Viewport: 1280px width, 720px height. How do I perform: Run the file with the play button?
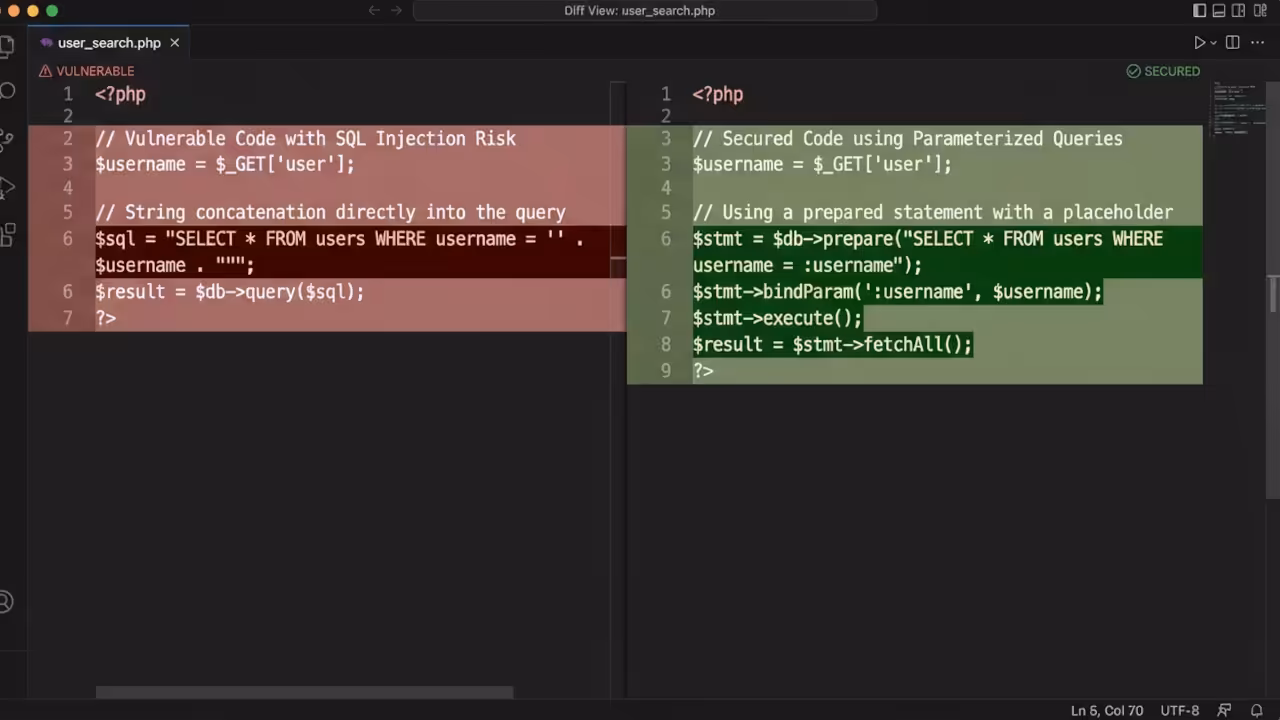(x=1199, y=43)
